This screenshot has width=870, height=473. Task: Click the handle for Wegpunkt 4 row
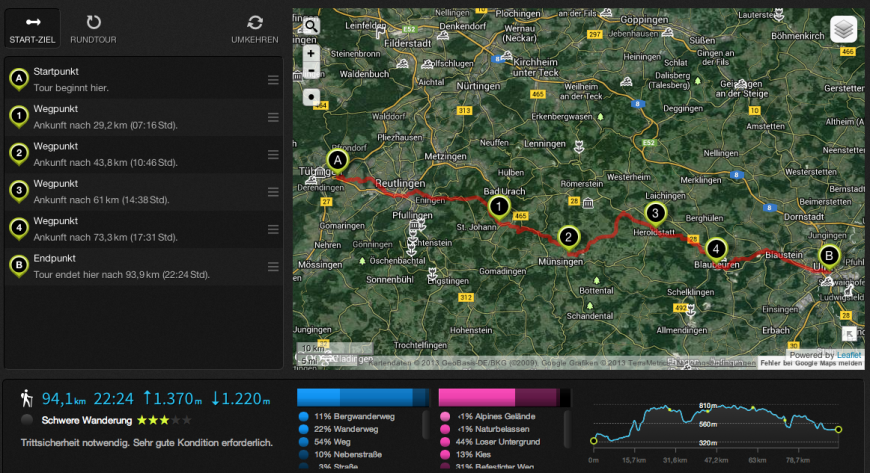273,229
